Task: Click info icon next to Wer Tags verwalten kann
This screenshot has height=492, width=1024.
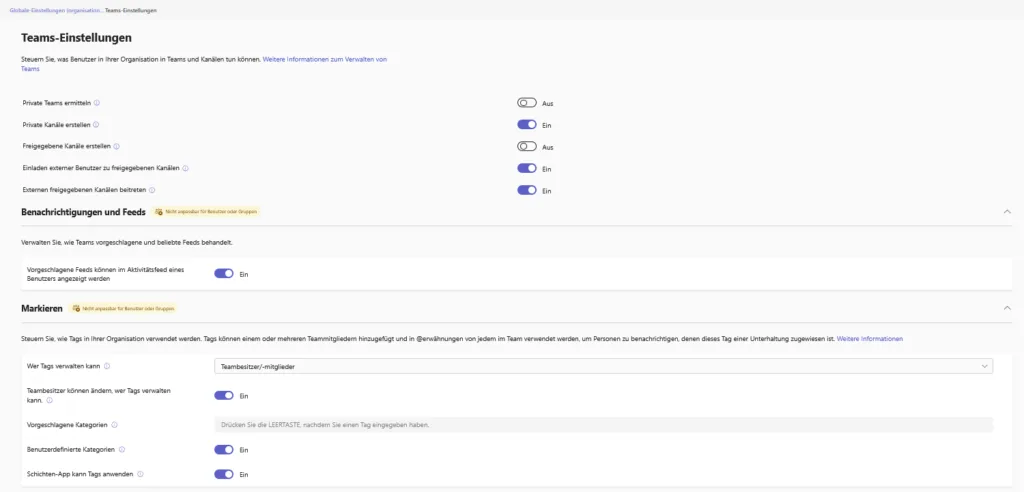Action: (107, 366)
